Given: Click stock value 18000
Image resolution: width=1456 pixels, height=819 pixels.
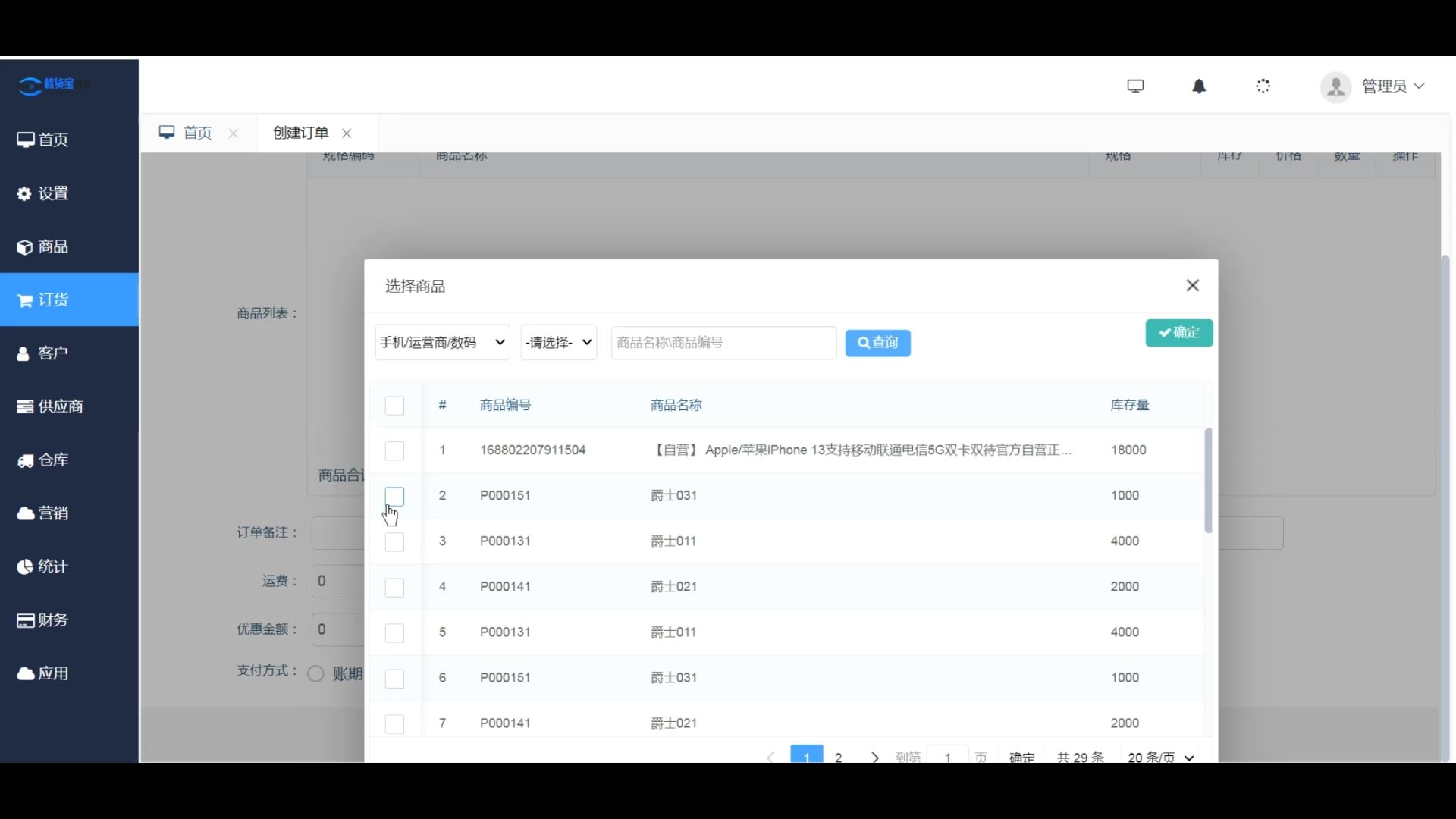Looking at the screenshot, I should pyautogui.click(x=1128, y=450).
